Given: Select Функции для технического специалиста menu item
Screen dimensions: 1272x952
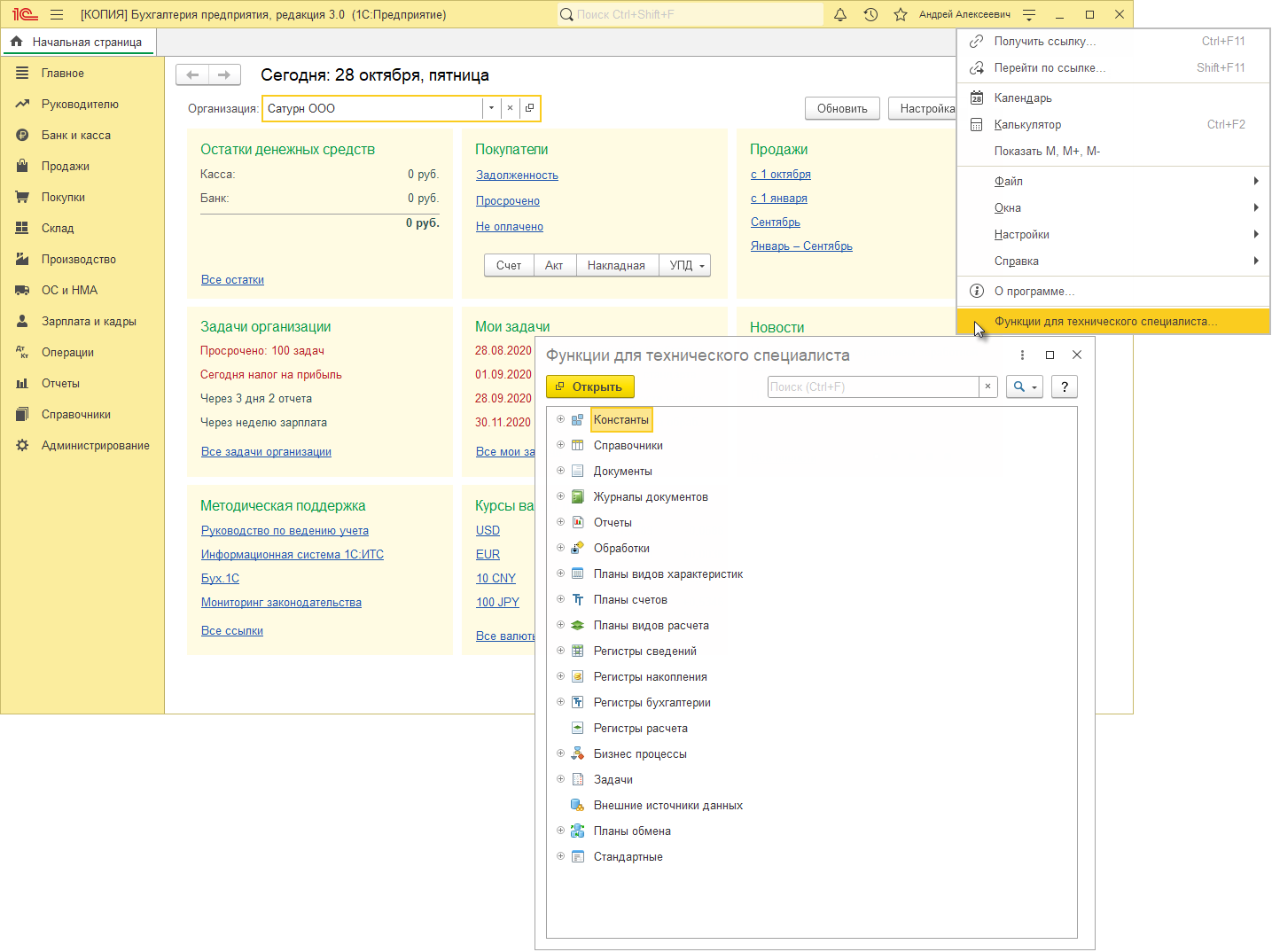Looking at the screenshot, I should (x=1113, y=321).
